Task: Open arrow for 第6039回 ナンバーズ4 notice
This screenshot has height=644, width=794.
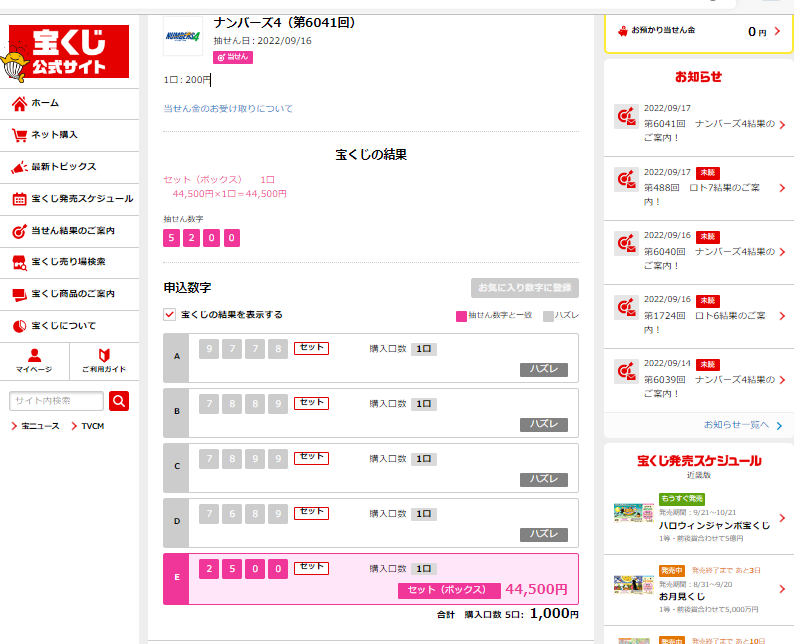Action: (x=782, y=380)
